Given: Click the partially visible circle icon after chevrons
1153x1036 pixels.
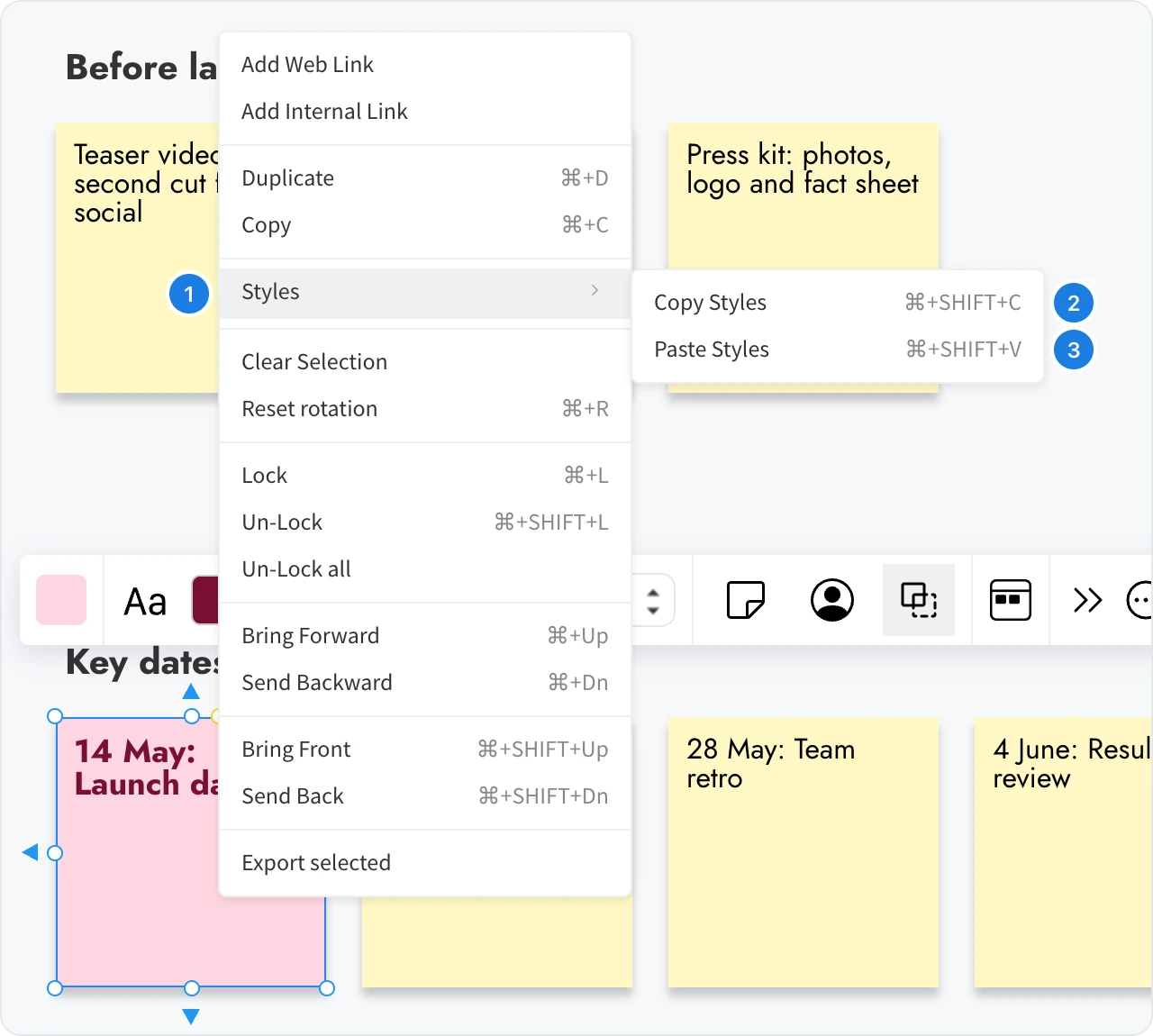Looking at the screenshot, I should click(x=1139, y=600).
